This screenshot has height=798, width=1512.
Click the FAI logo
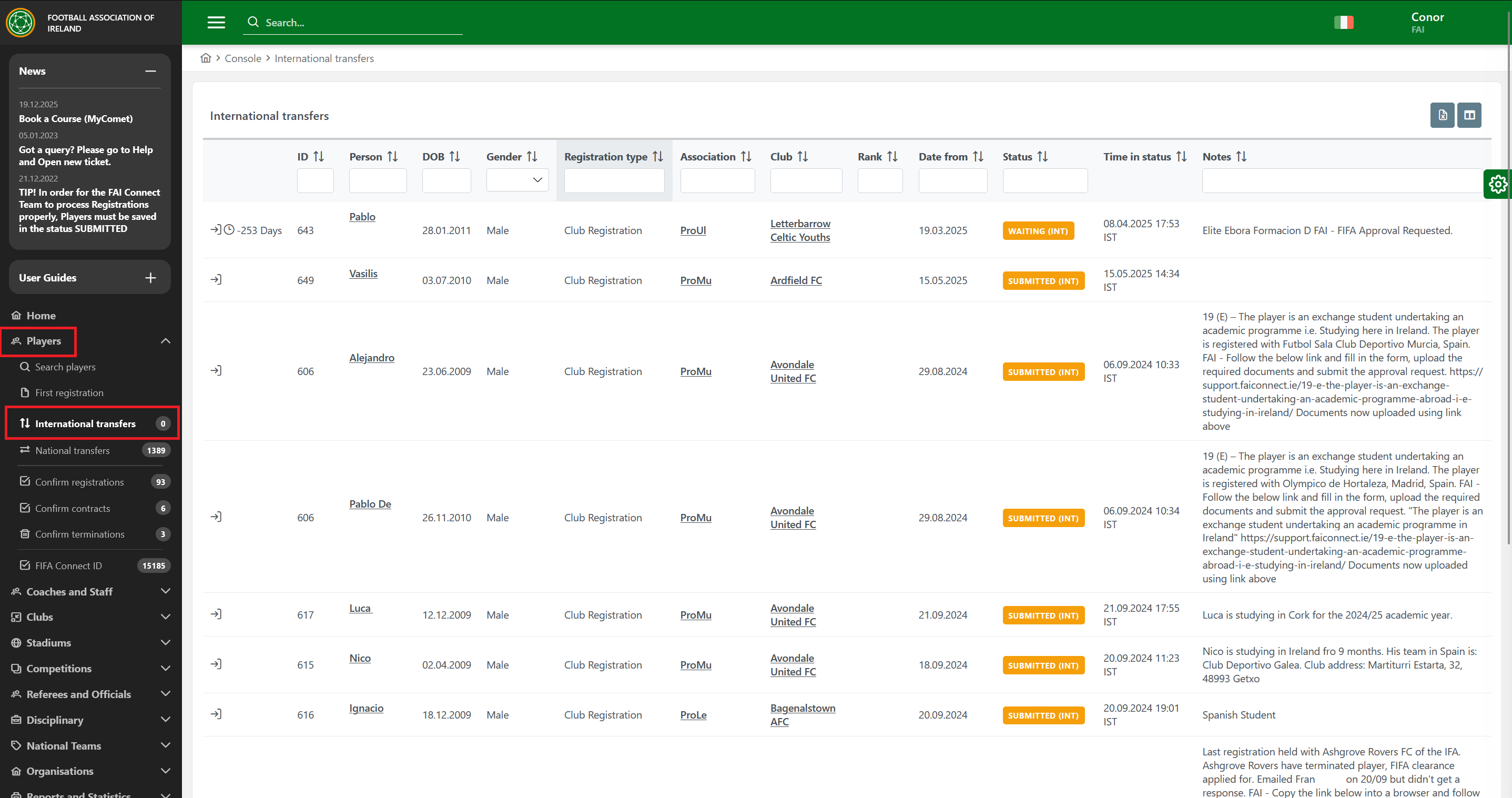(21, 22)
